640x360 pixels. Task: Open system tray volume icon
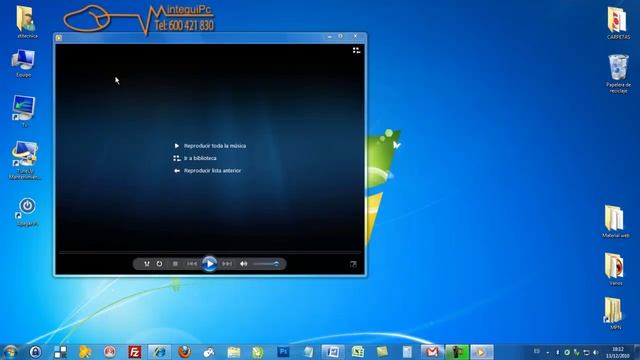click(x=596, y=352)
